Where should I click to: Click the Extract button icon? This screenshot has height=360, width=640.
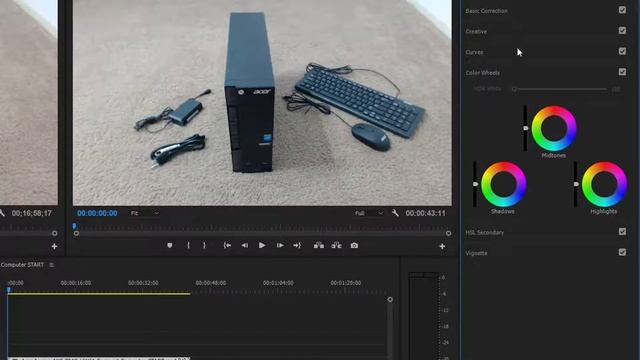336,245
